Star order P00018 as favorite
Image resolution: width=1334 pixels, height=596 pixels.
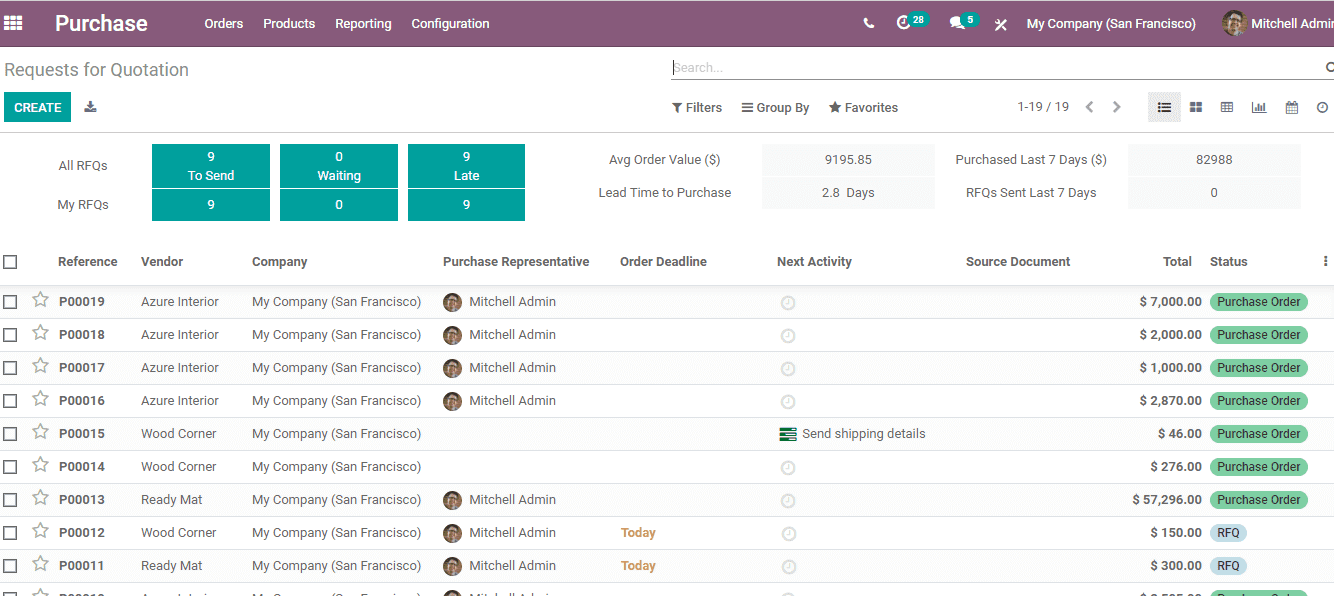40,333
